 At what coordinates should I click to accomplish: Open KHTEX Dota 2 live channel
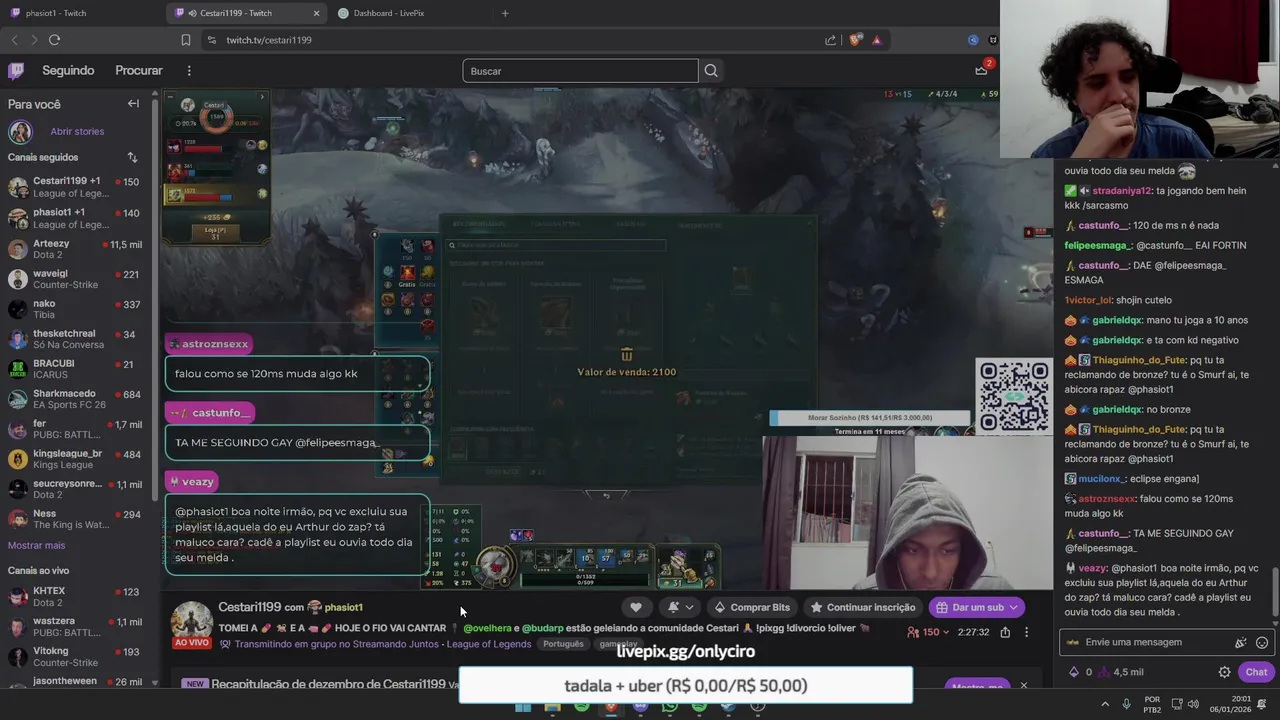point(77,597)
